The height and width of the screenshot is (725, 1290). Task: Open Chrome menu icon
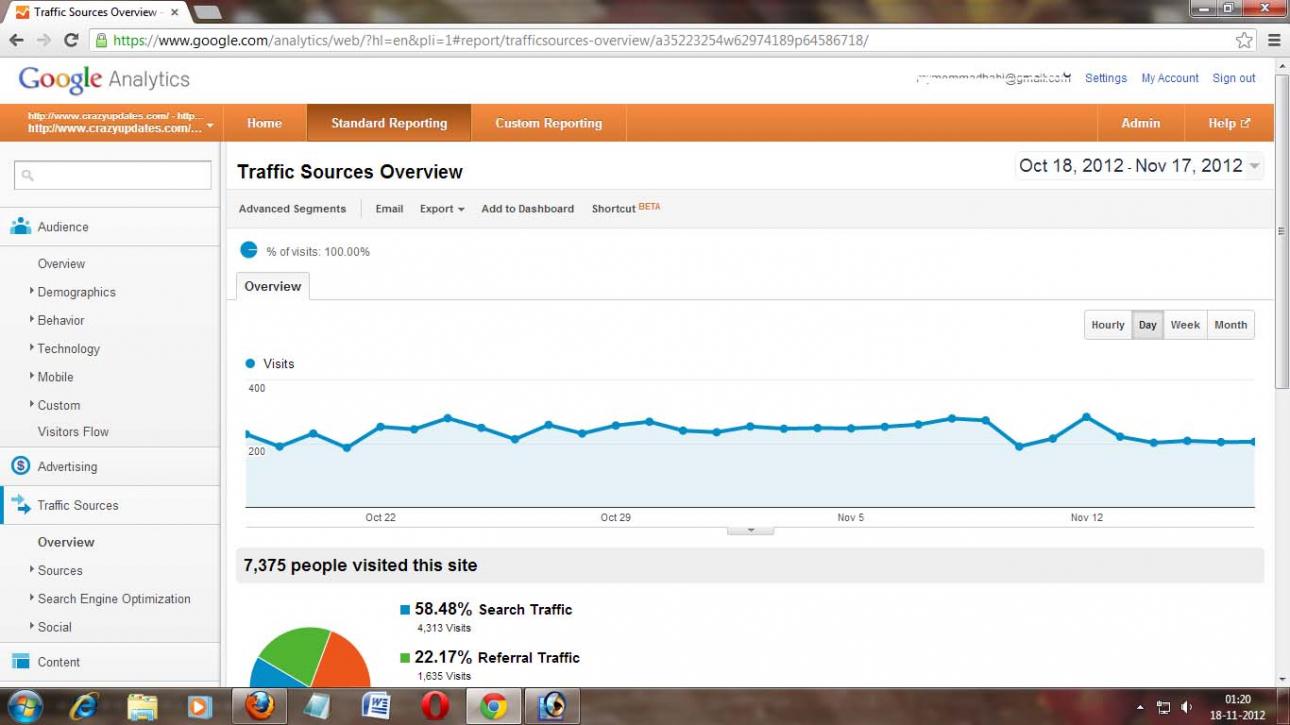(1274, 40)
